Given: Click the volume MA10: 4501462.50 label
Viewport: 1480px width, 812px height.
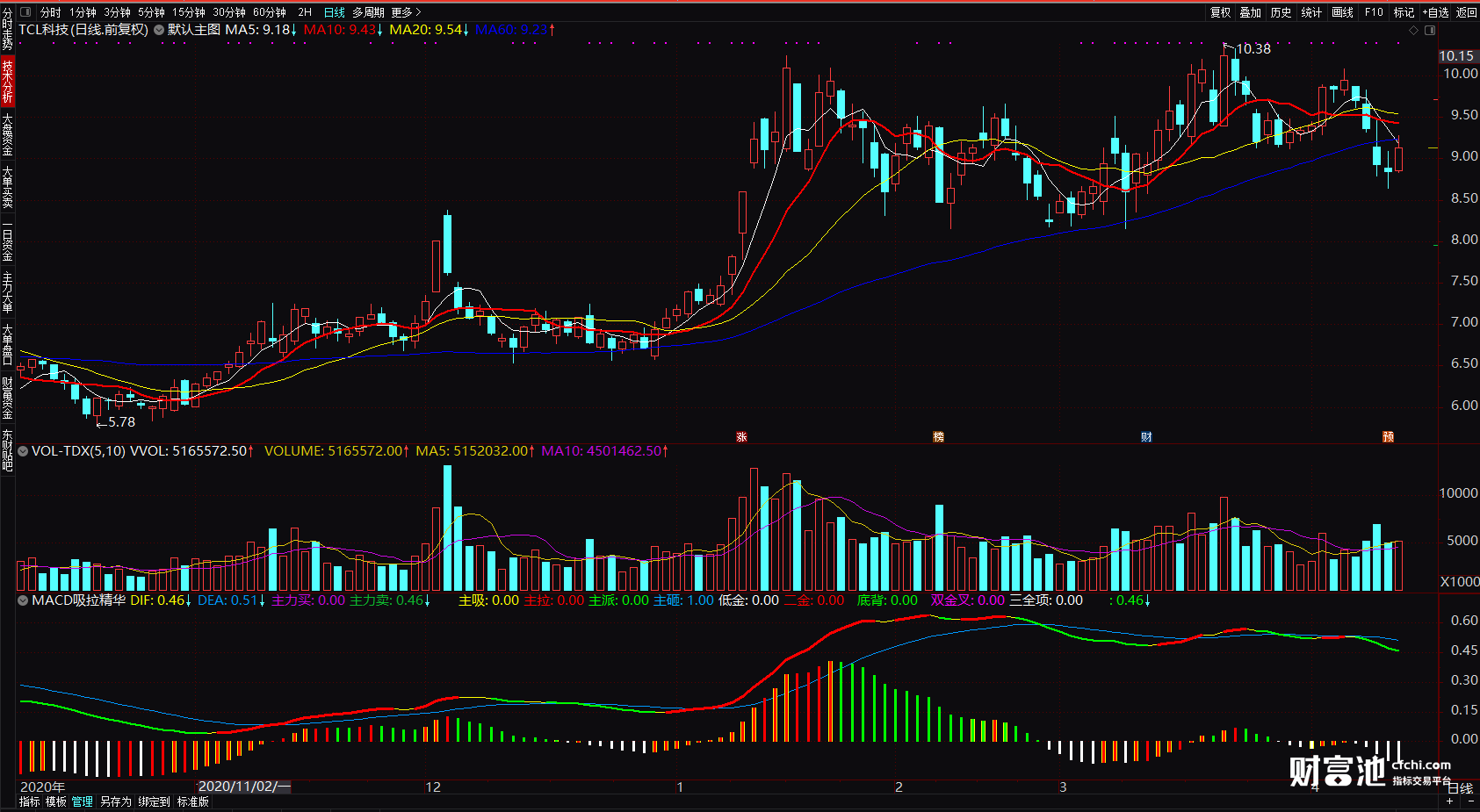Looking at the screenshot, I should pos(604,451).
